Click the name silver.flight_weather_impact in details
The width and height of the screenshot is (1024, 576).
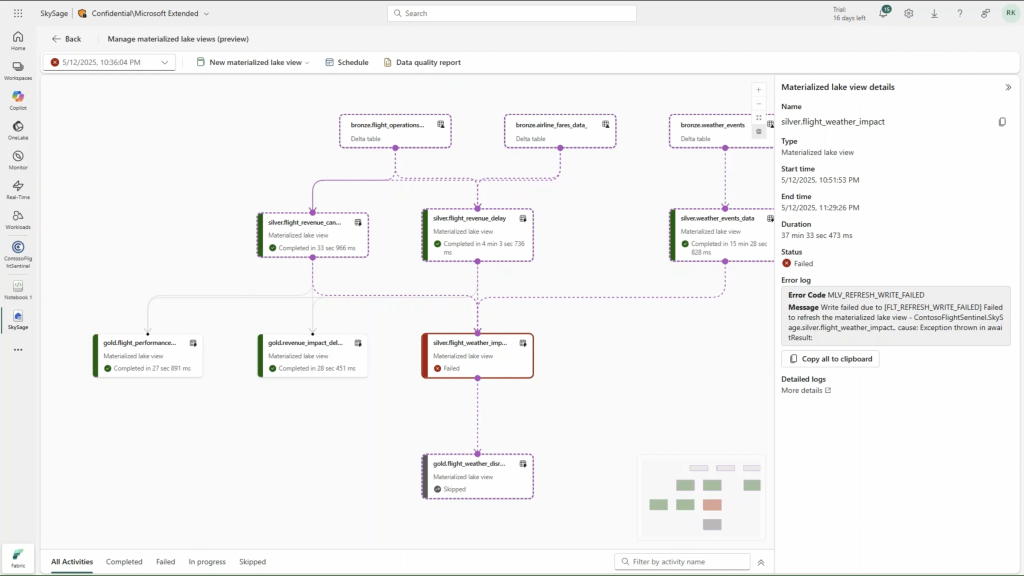(833, 121)
